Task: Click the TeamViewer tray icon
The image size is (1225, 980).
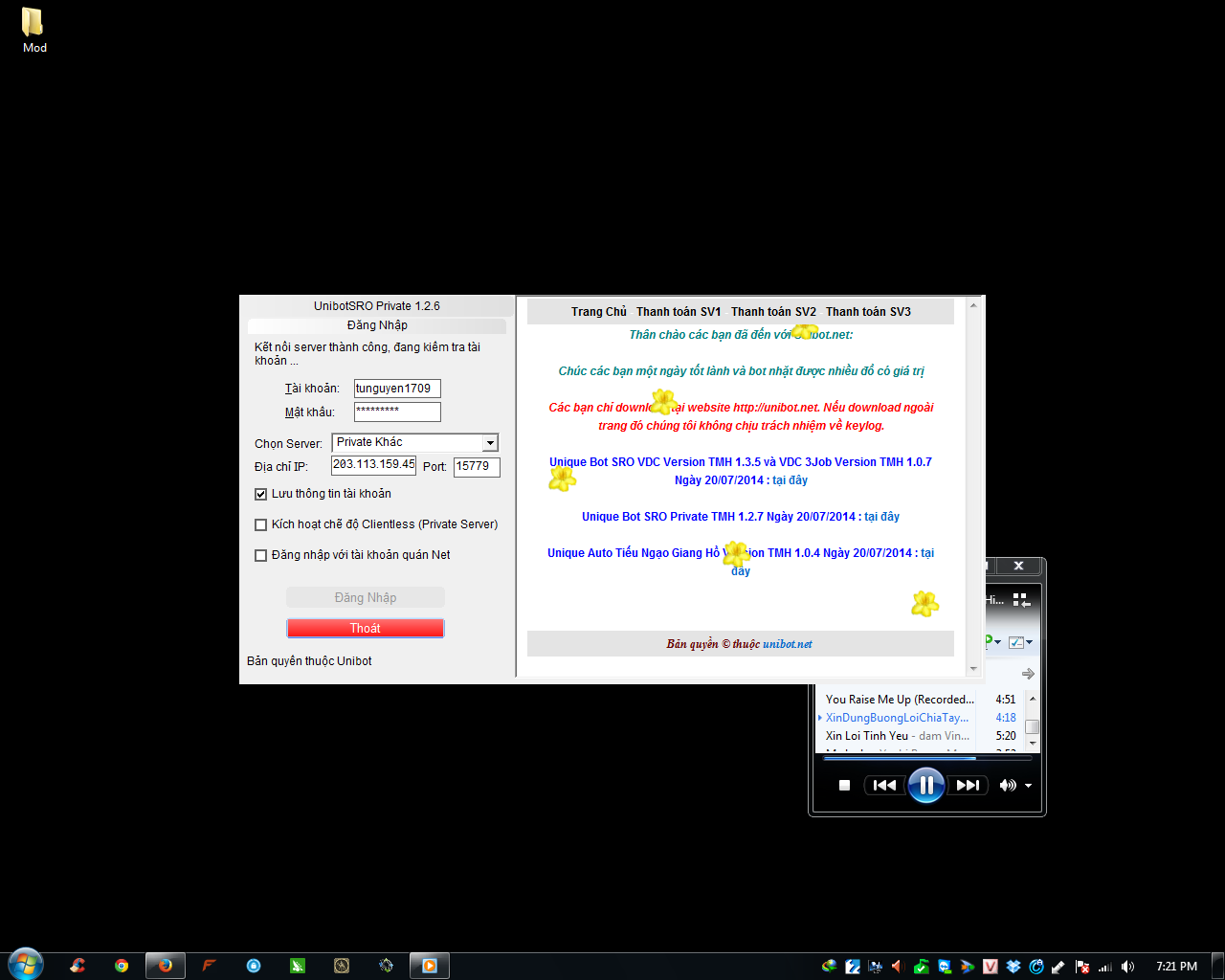Action: 945,967
